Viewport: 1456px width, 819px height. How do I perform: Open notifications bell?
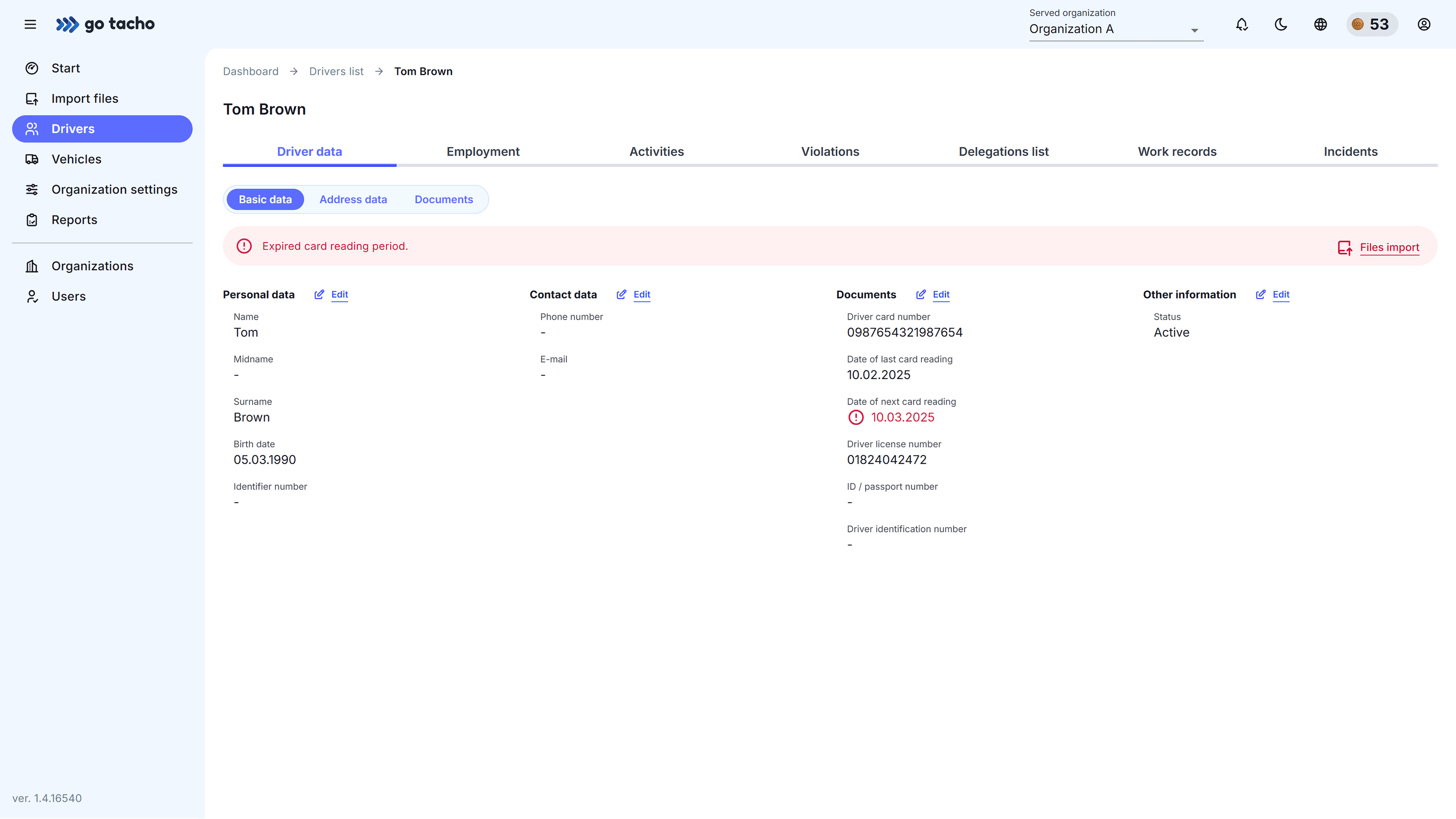[x=1241, y=24]
